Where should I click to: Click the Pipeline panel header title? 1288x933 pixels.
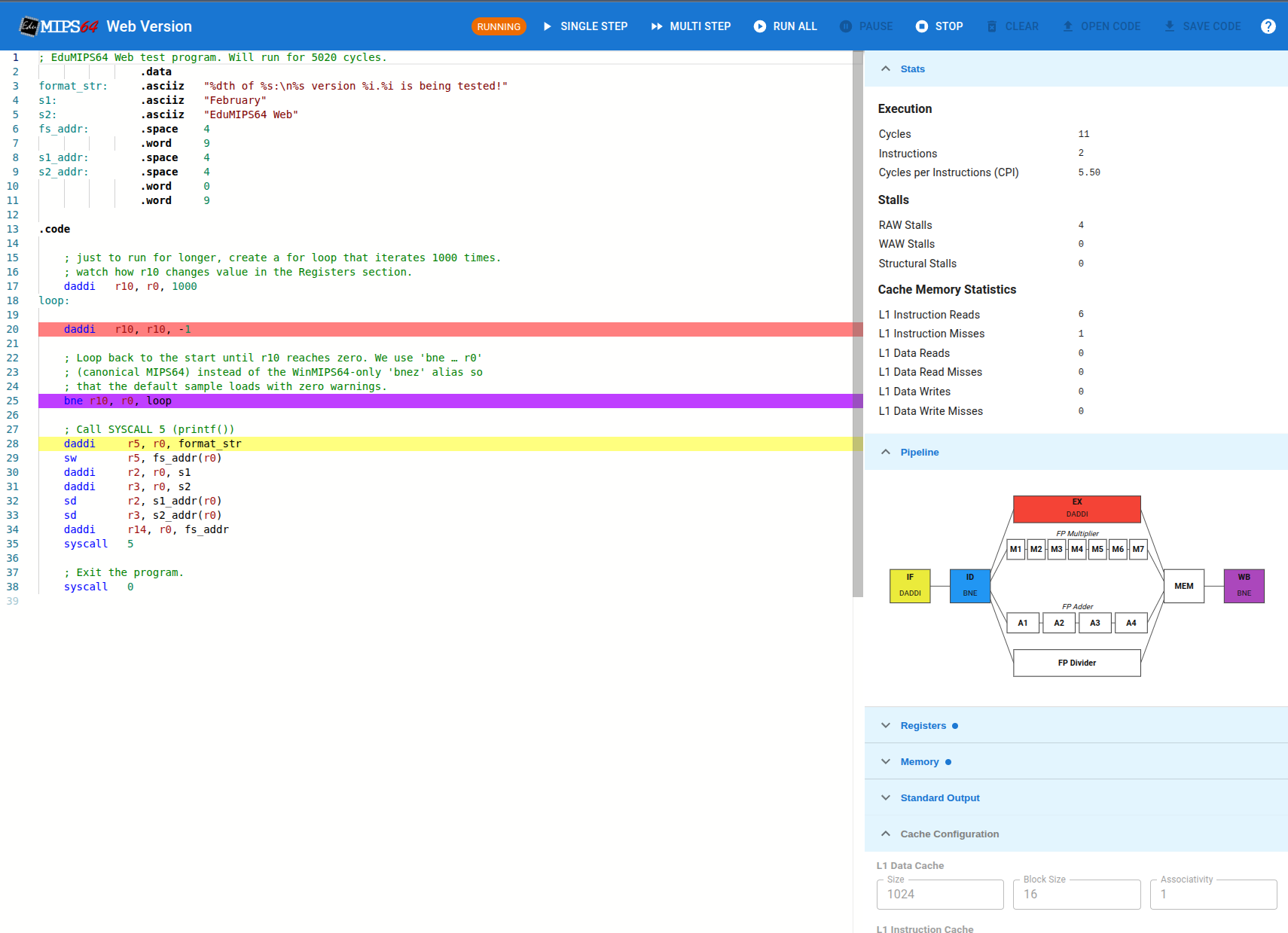pos(920,452)
